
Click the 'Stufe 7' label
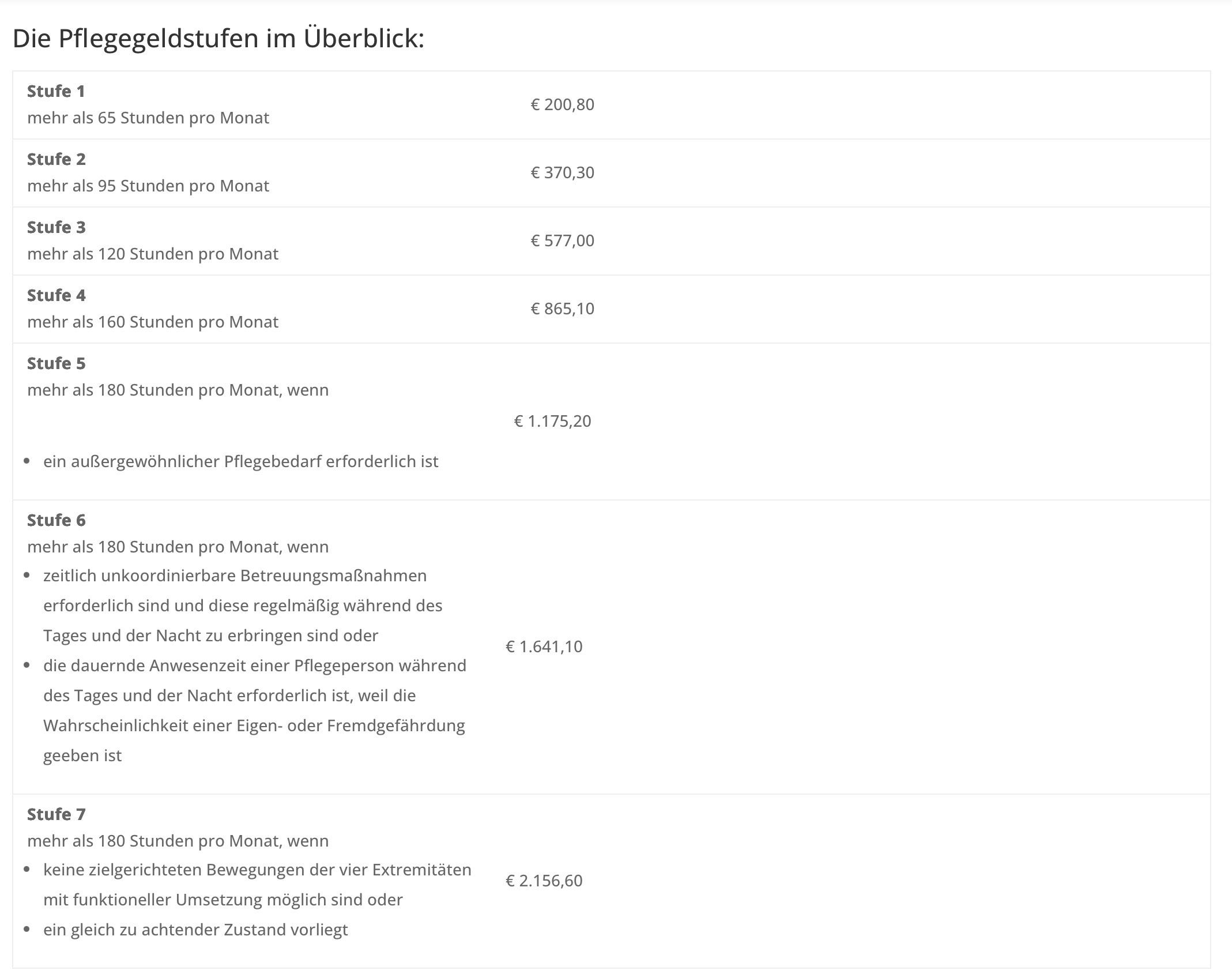point(56,814)
